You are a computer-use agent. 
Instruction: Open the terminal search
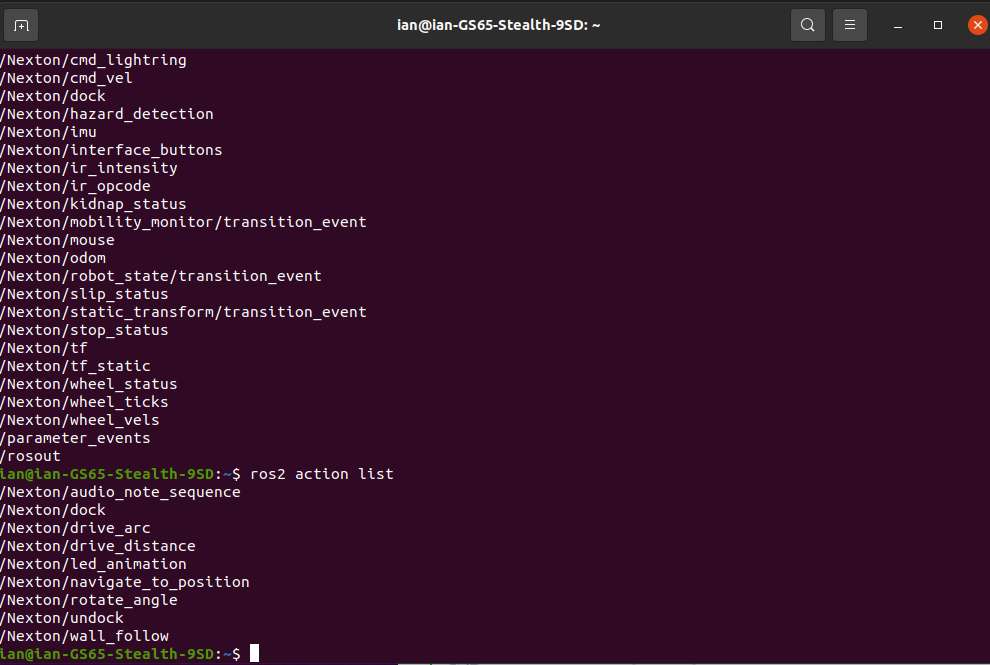808,25
